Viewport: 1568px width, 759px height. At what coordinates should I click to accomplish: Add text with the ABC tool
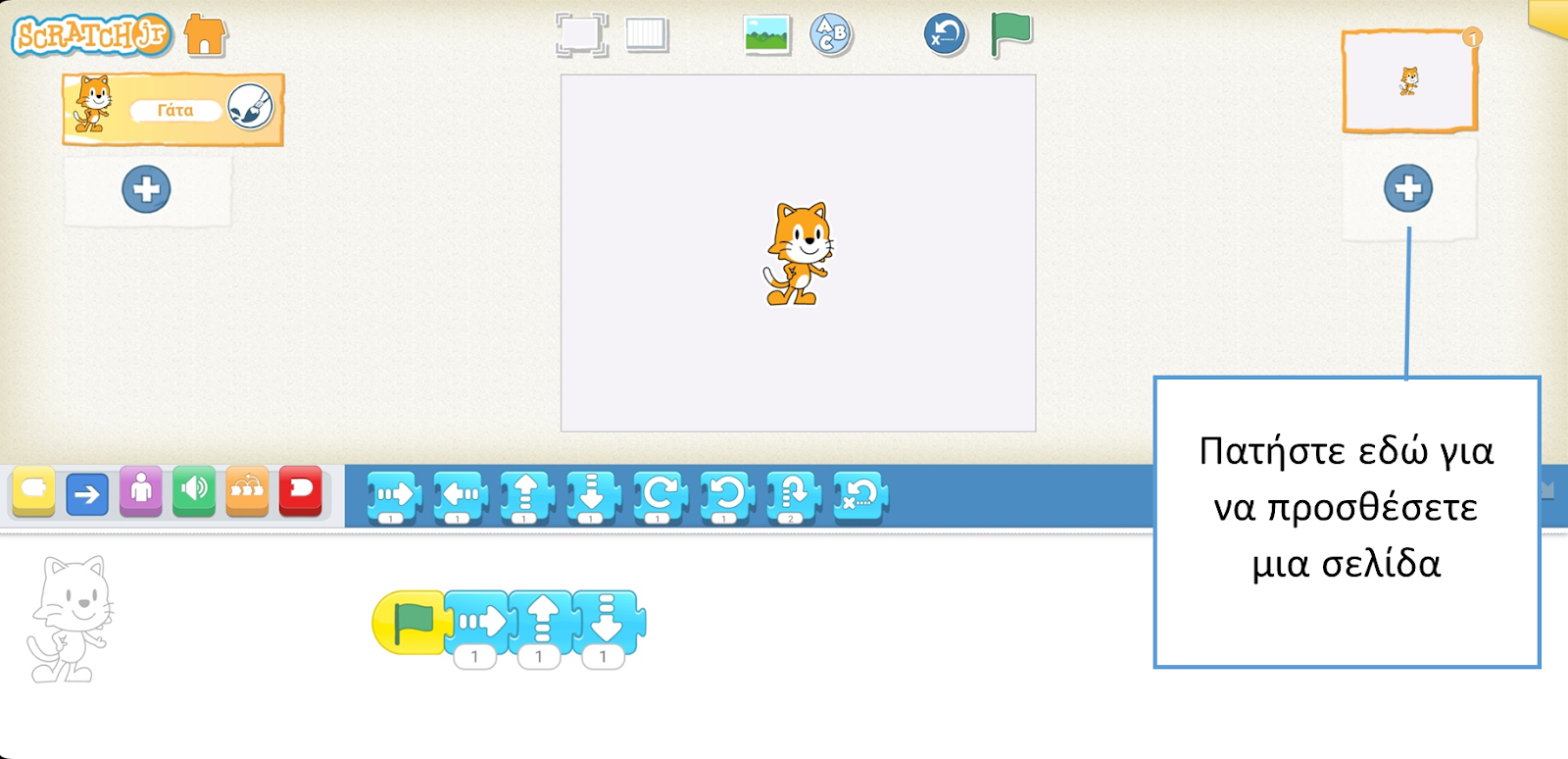point(831,34)
